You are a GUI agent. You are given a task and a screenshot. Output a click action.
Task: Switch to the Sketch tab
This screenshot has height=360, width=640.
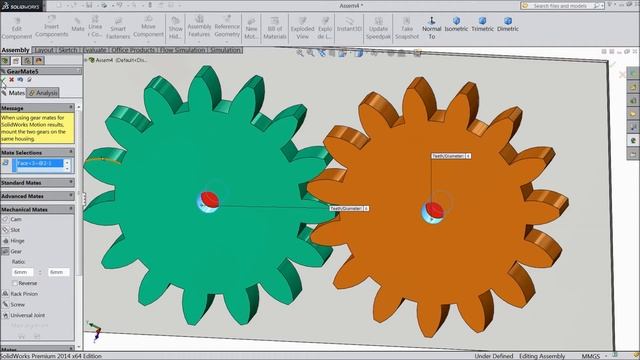tap(68, 50)
